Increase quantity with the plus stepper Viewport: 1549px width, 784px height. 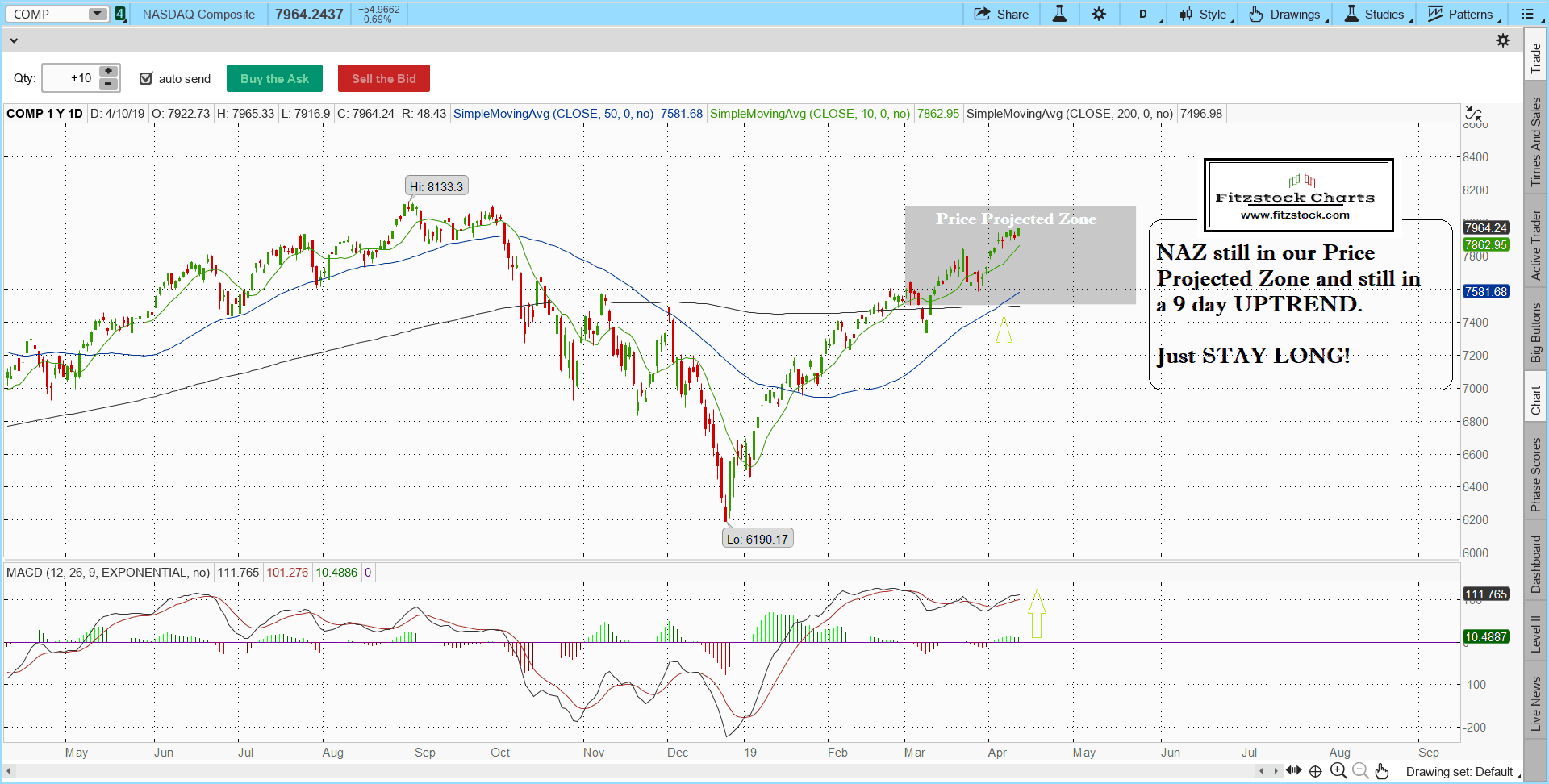pyautogui.click(x=109, y=72)
